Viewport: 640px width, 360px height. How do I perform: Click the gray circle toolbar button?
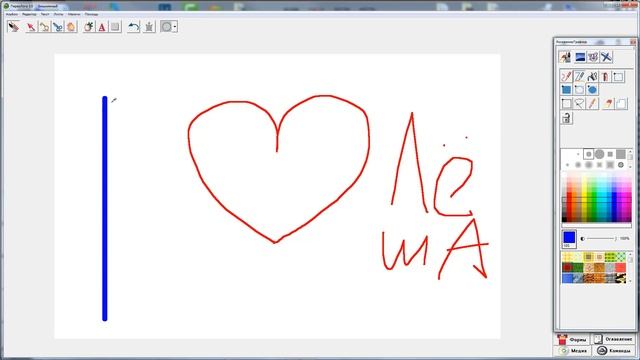tap(166, 27)
